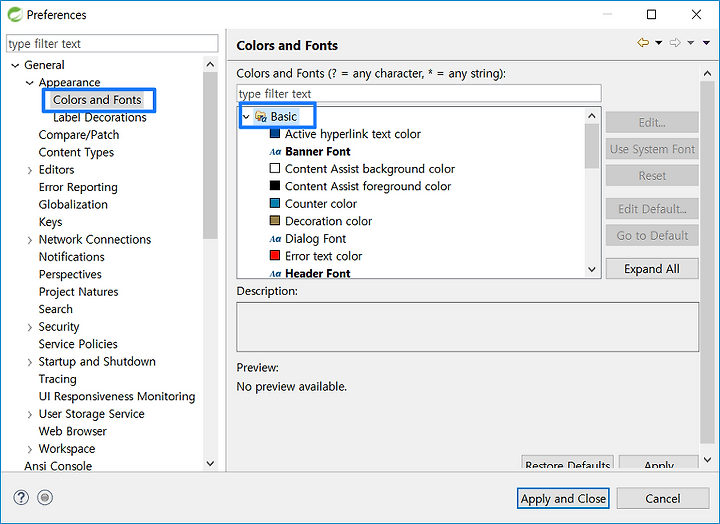
Task: Select the Banner Font Aa icon
Action: [275, 152]
